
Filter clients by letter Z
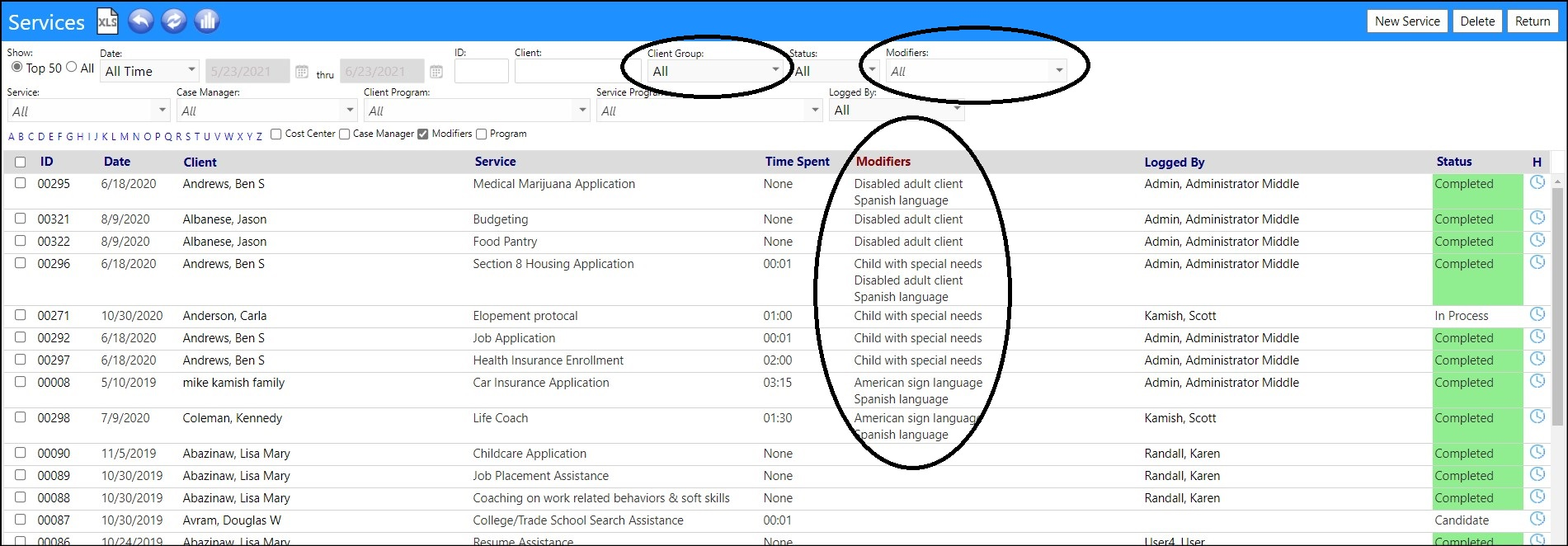[x=259, y=137]
